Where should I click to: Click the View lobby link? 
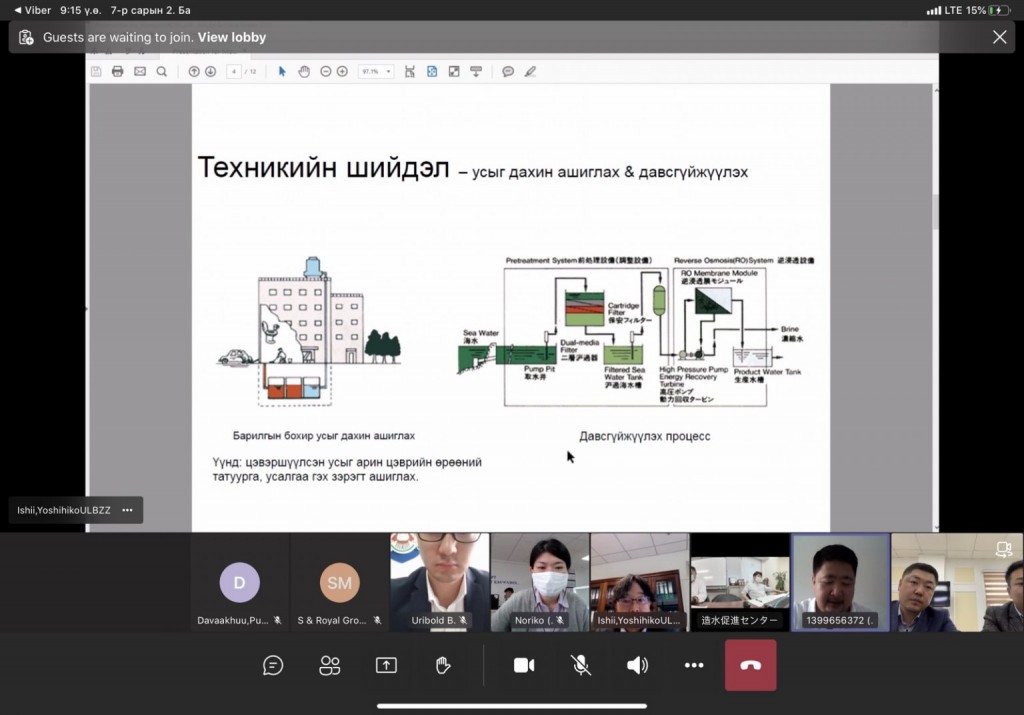[232, 38]
